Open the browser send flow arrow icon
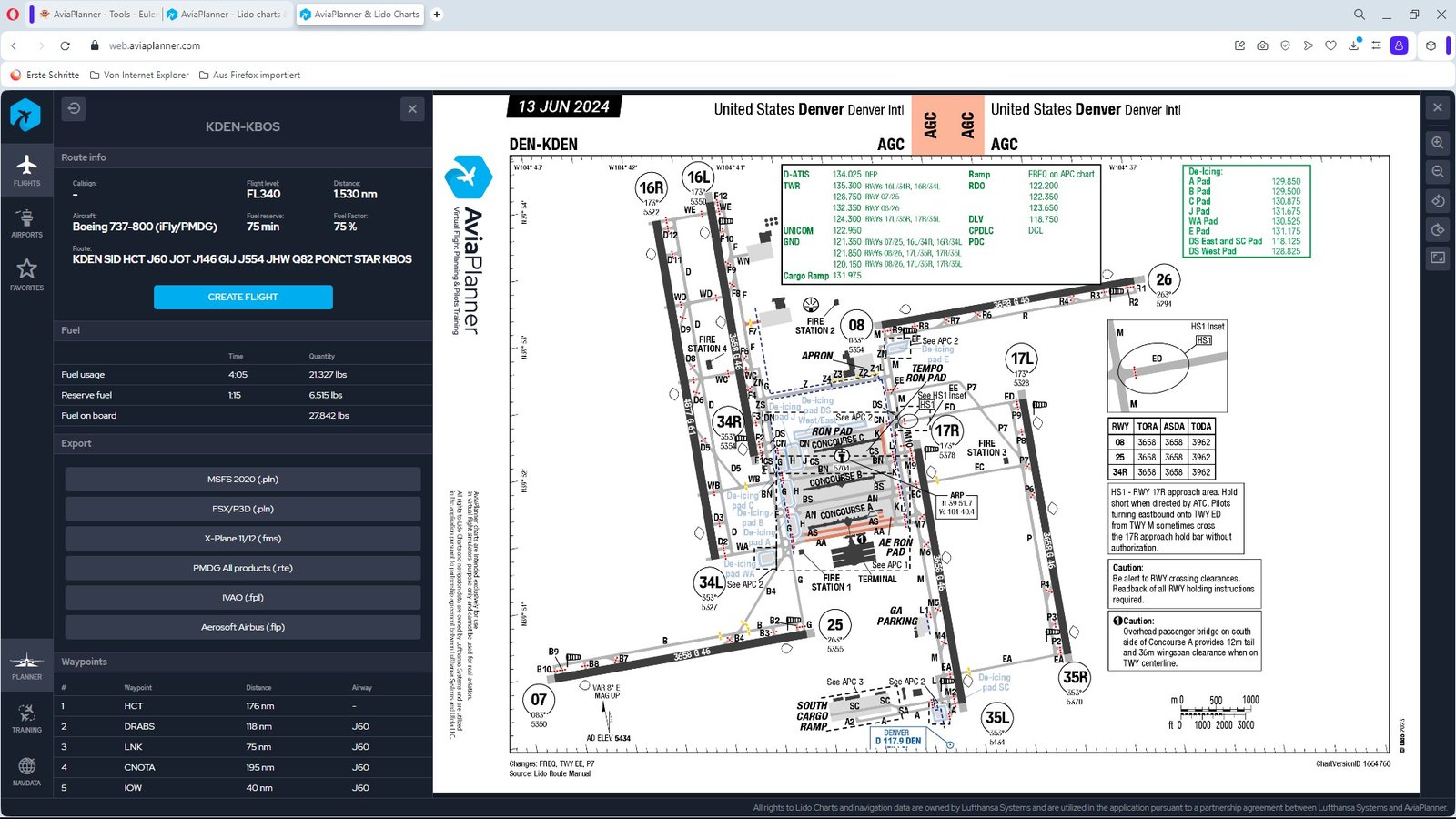Screen dimensions: 1456x819 tap(1308, 45)
